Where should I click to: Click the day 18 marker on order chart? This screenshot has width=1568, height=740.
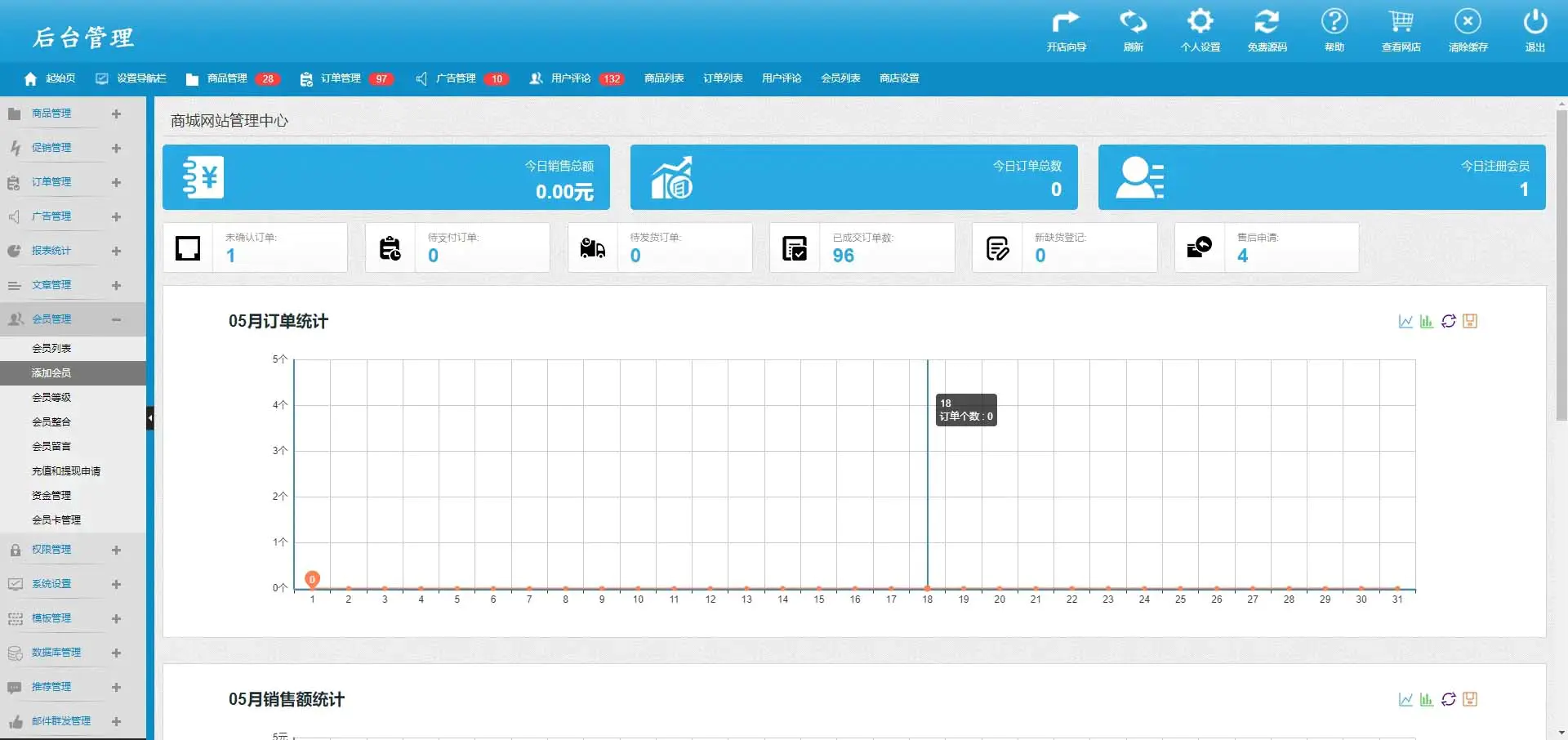[928, 587]
